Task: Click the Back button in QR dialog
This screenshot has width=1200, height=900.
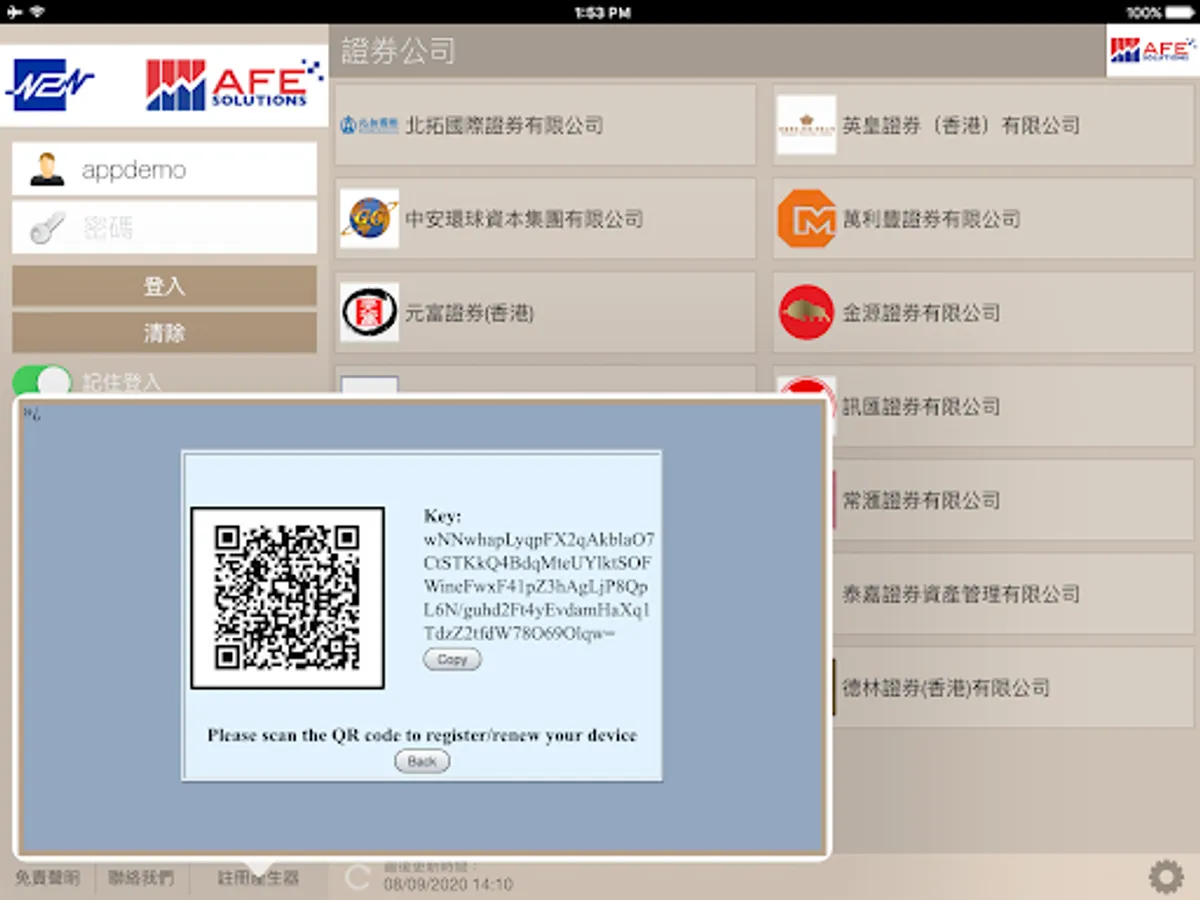Action: [x=422, y=761]
